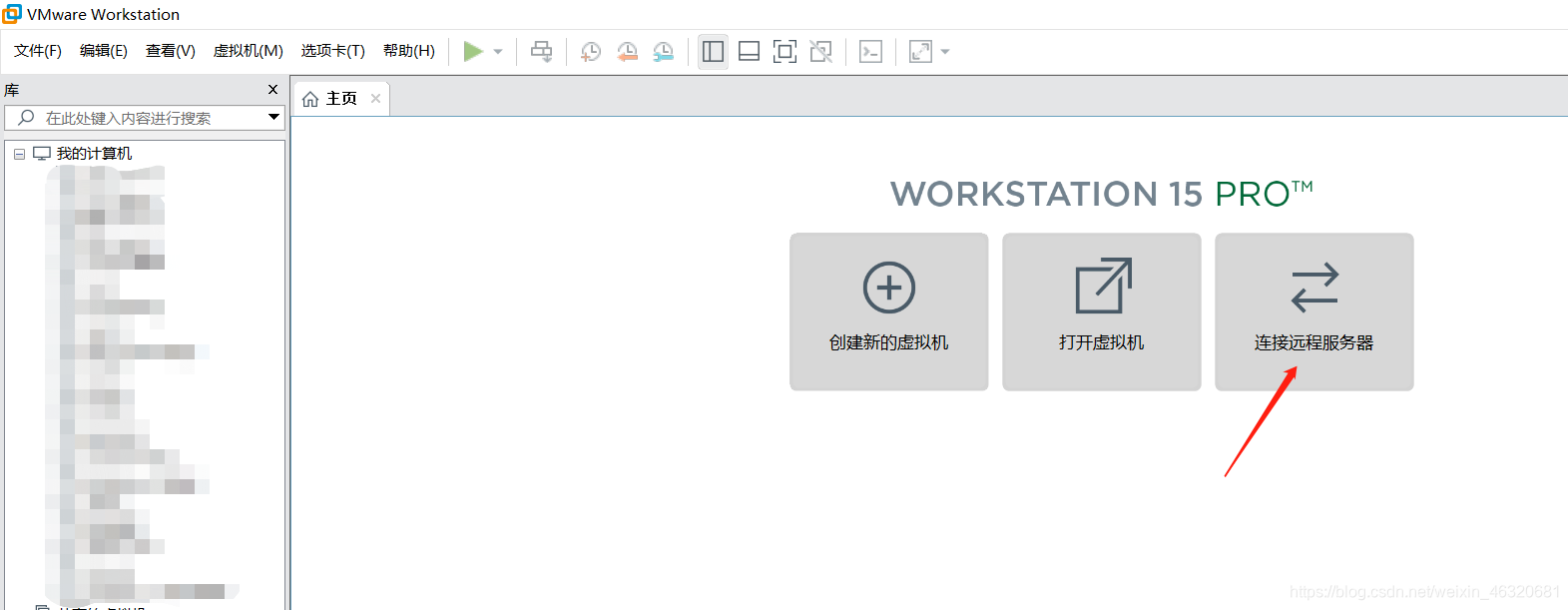Image resolution: width=1568 pixels, height=610 pixels.
Task: Open the console view terminal icon
Action: coord(870,51)
